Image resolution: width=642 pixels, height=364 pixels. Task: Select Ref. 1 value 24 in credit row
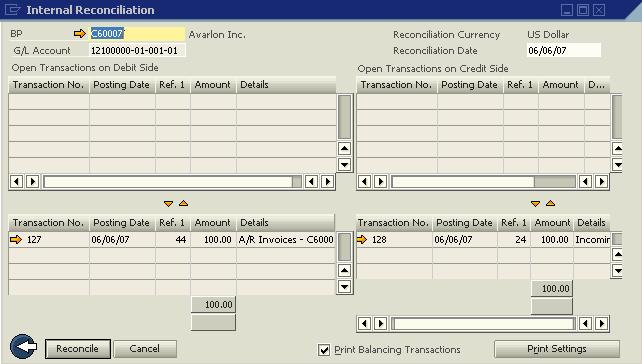pos(514,240)
